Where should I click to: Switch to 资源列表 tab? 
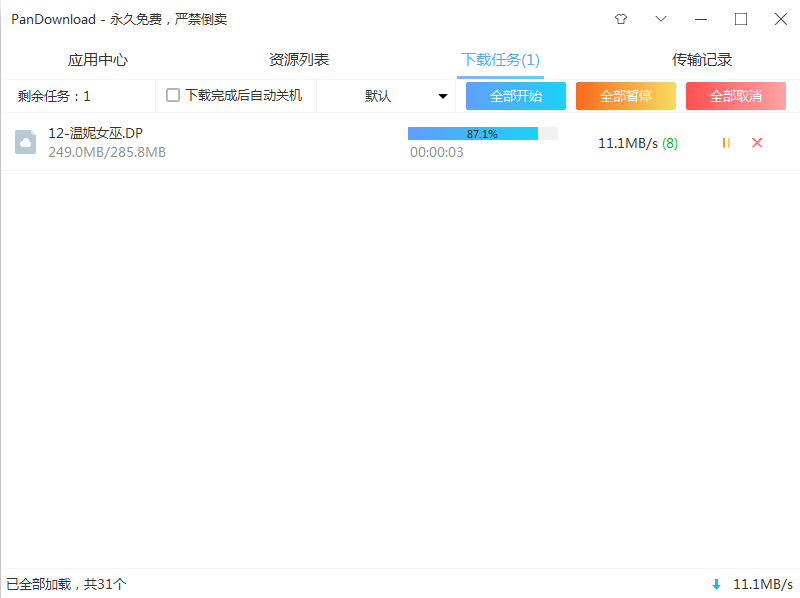pyautogui.click(x=299, y=60)
